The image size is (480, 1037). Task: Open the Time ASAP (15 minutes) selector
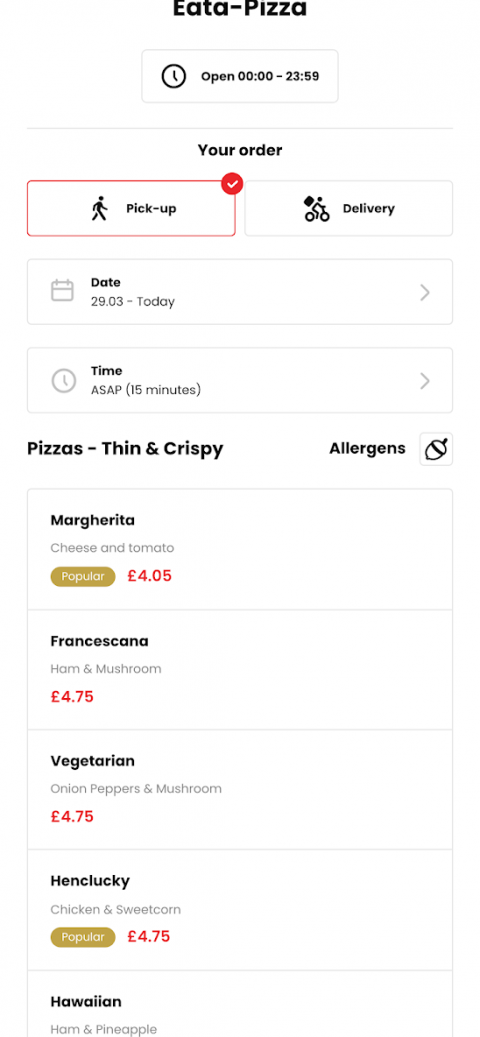click(240, 380)
